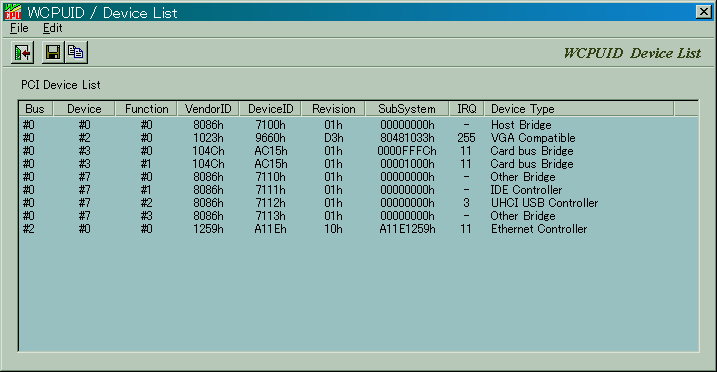Click device ID 7110h
The height and width of the screenshot is (372, 717).
click(x=270, y=177)
